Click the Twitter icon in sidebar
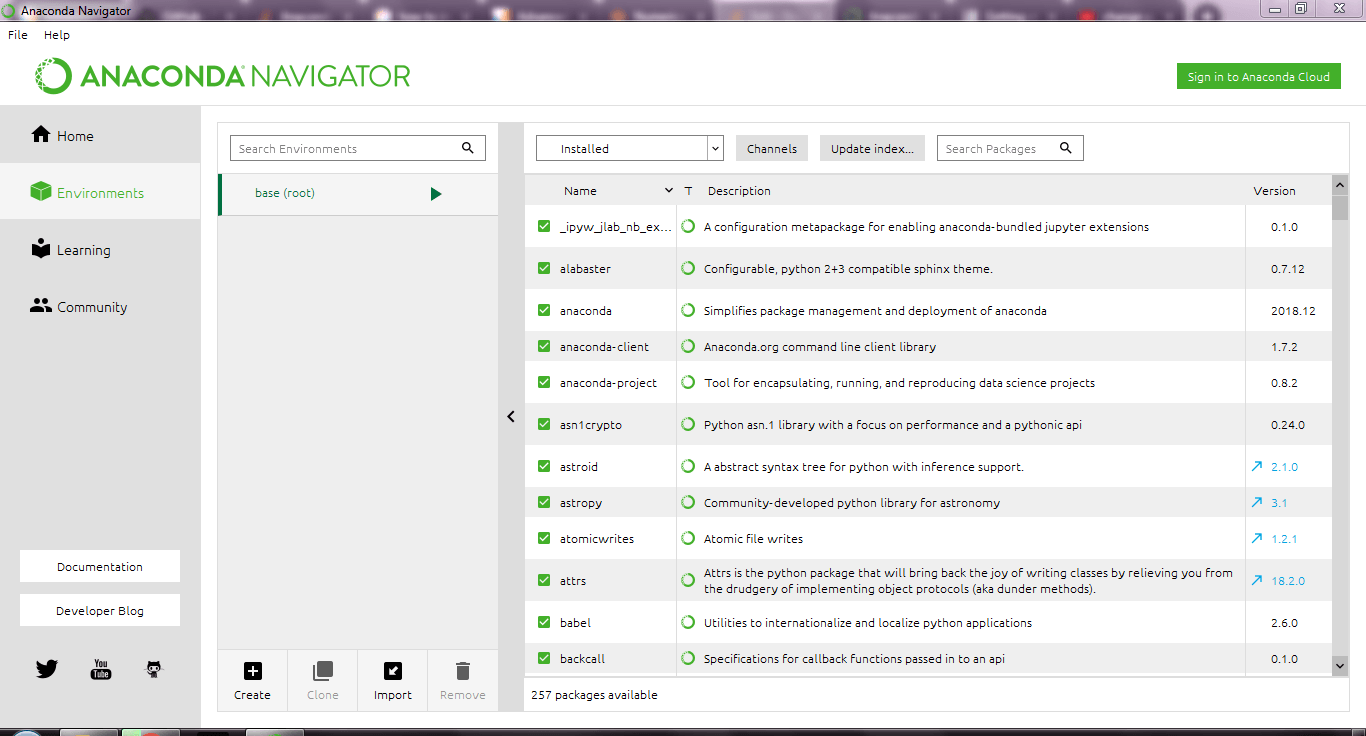 tap(47, 669)
